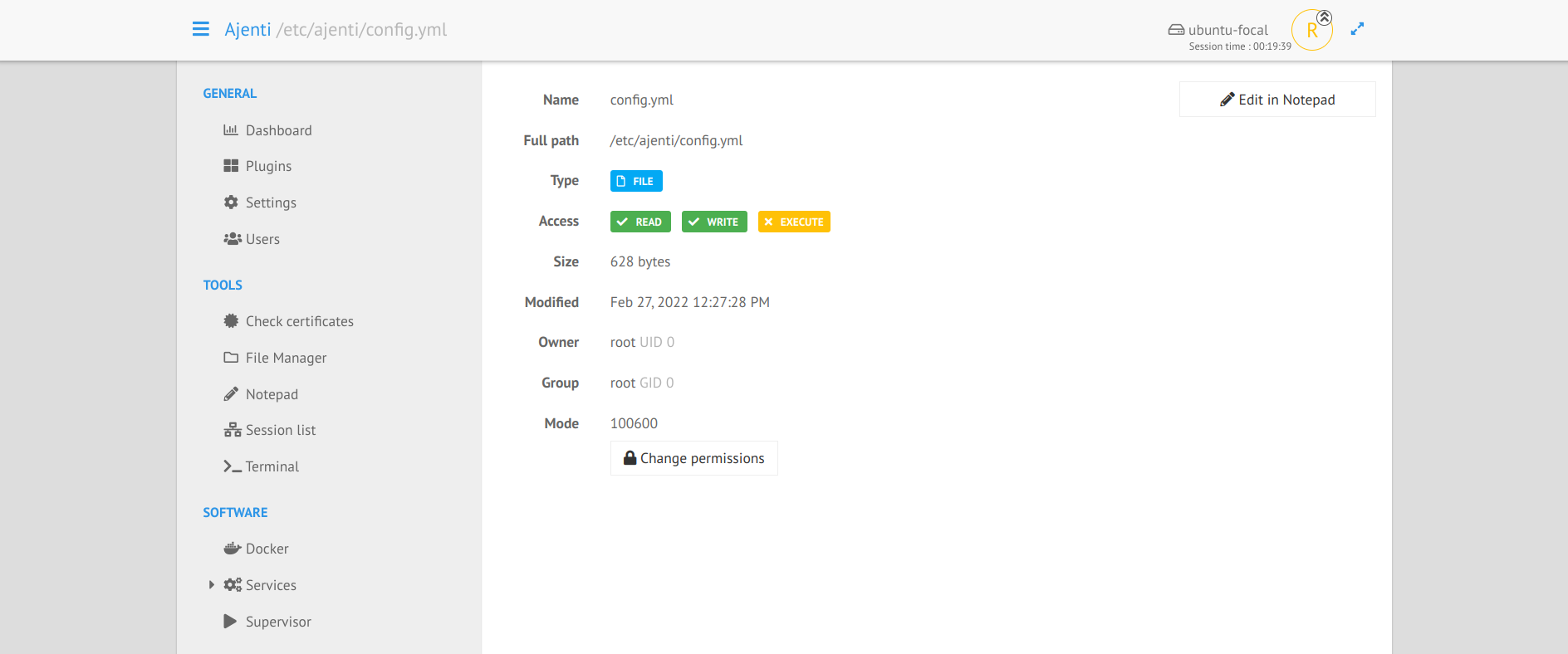The image size is (1568, 654).
Task: Click the READ access badge
Action: tap(640, 222)
